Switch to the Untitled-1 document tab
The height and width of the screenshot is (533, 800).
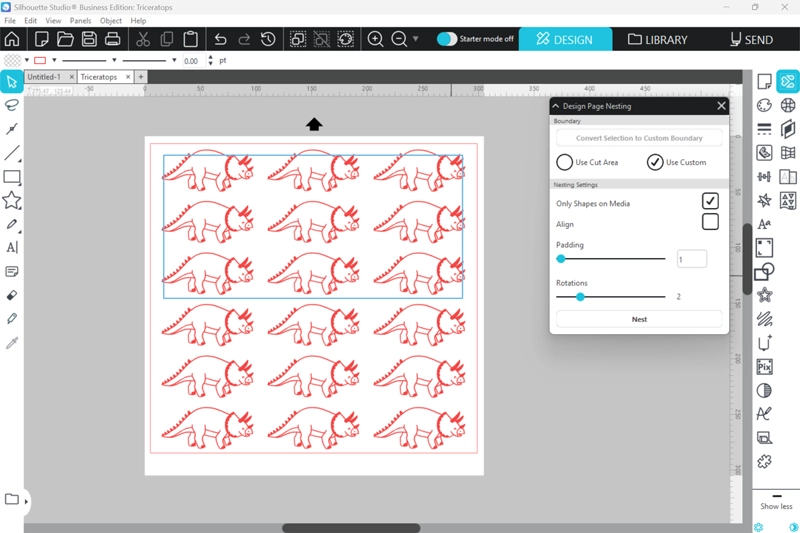[45, 77]
